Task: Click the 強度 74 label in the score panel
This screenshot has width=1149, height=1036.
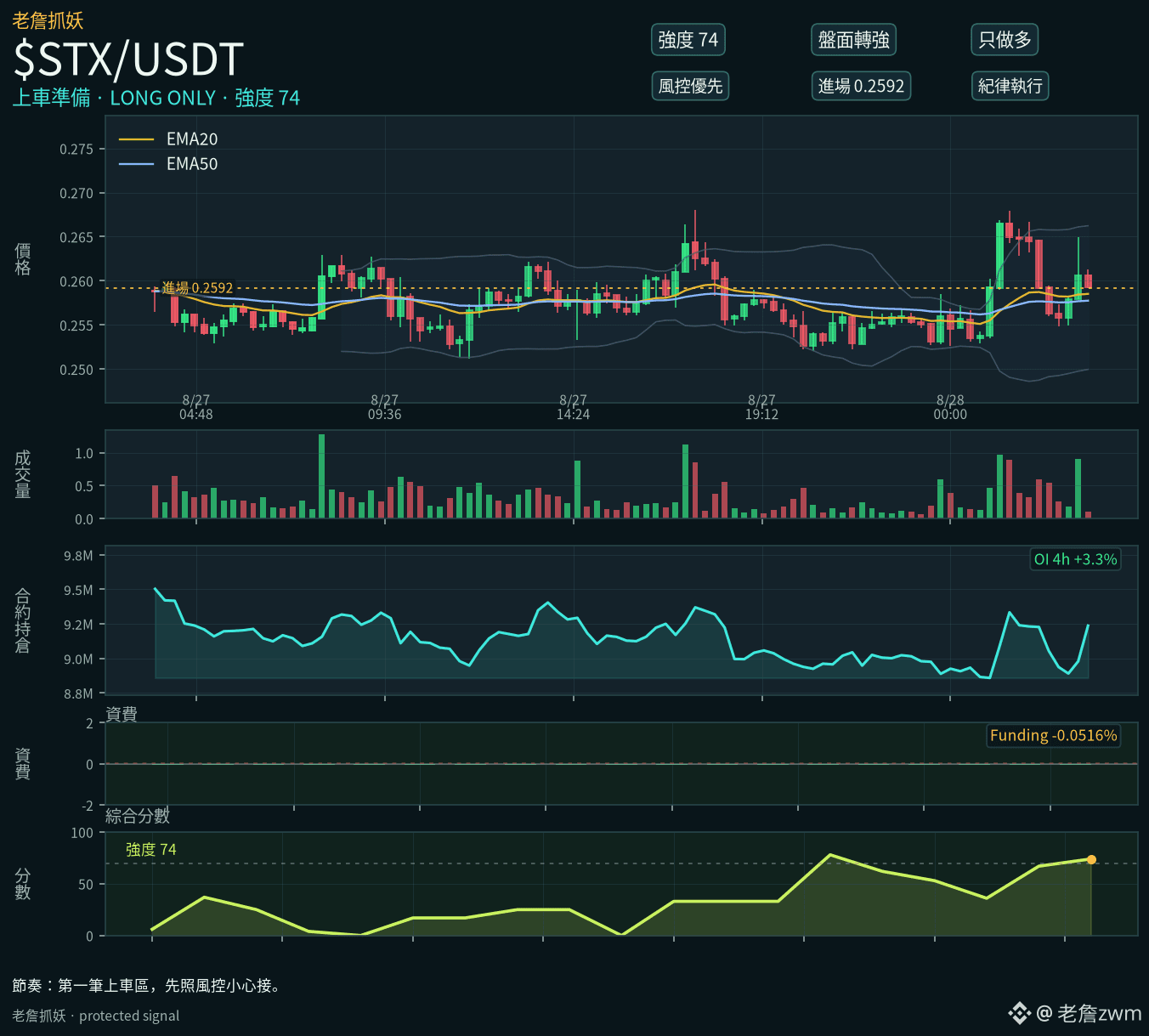Action: pos(150,850)
